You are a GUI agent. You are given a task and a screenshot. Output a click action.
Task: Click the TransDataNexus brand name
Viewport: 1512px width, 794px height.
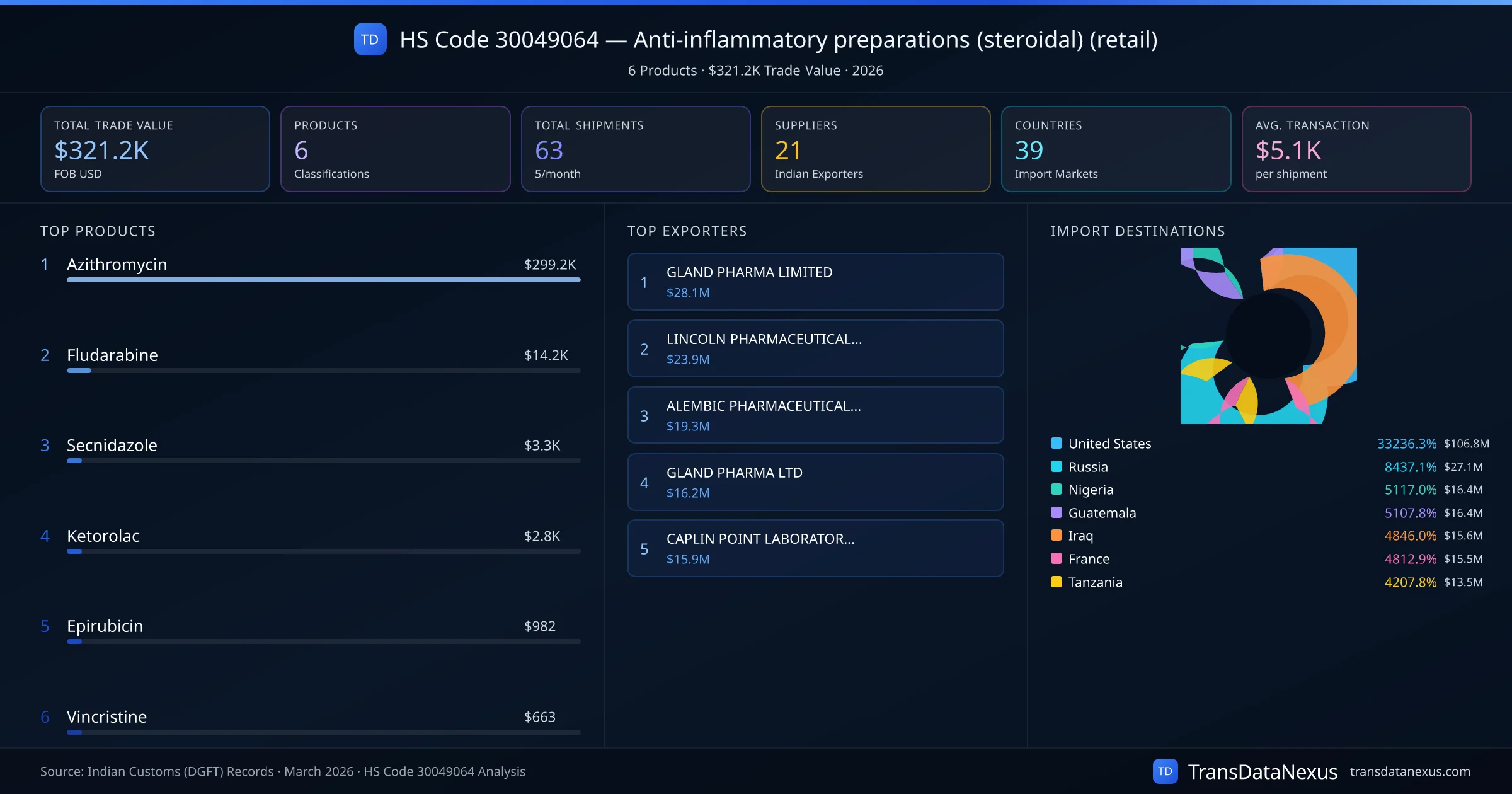(x=1262, y=771)
